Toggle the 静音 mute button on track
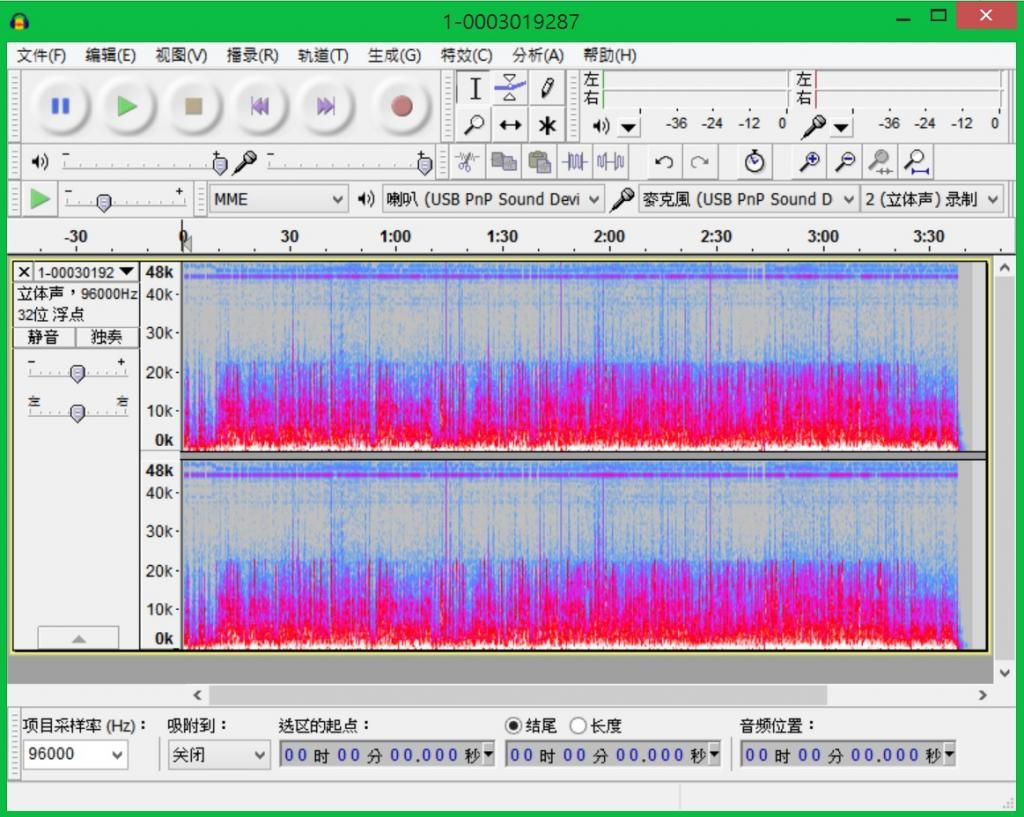This screenshot has width=1024, height=817. pos(43,337)
